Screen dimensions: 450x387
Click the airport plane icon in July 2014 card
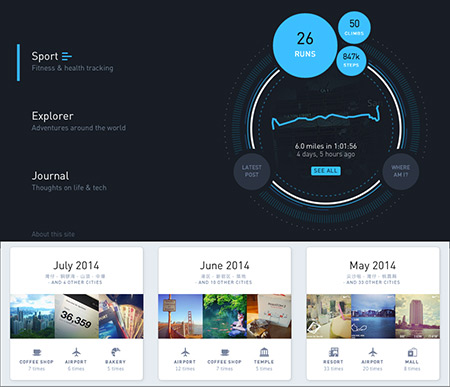tap(76, 352)
